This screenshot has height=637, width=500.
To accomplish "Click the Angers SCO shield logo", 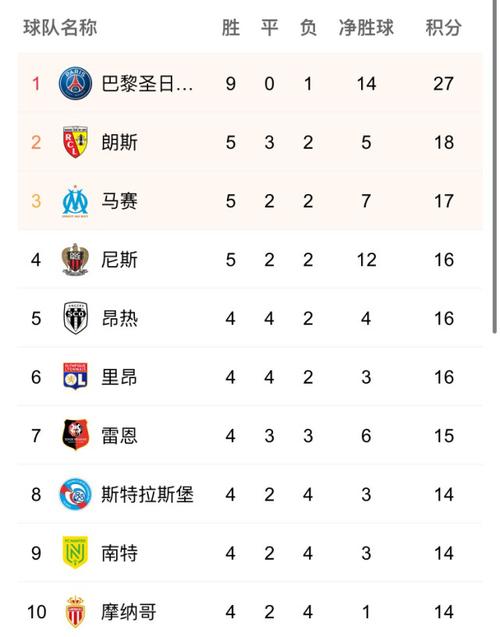I will point(76,318).
